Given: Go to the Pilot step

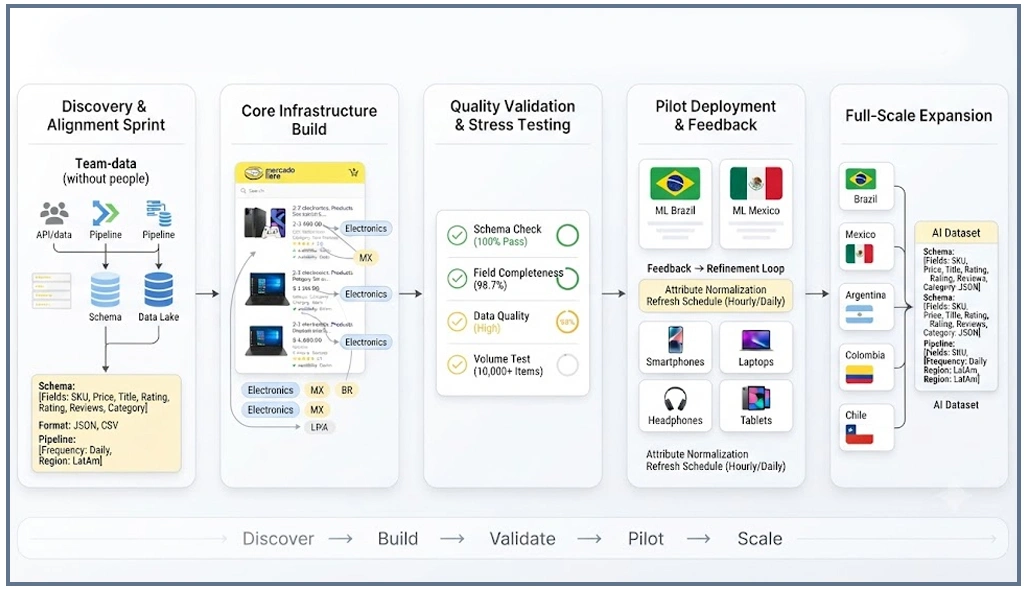Looking at the screenshot, I should tap(645, 539).
